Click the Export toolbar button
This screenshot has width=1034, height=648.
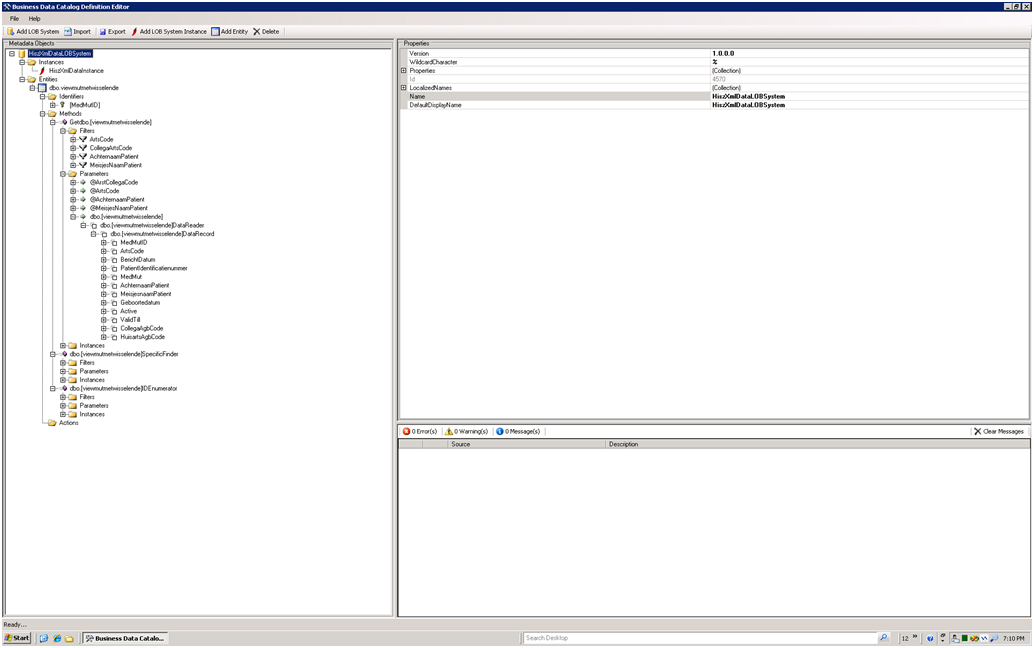[112, 32]
